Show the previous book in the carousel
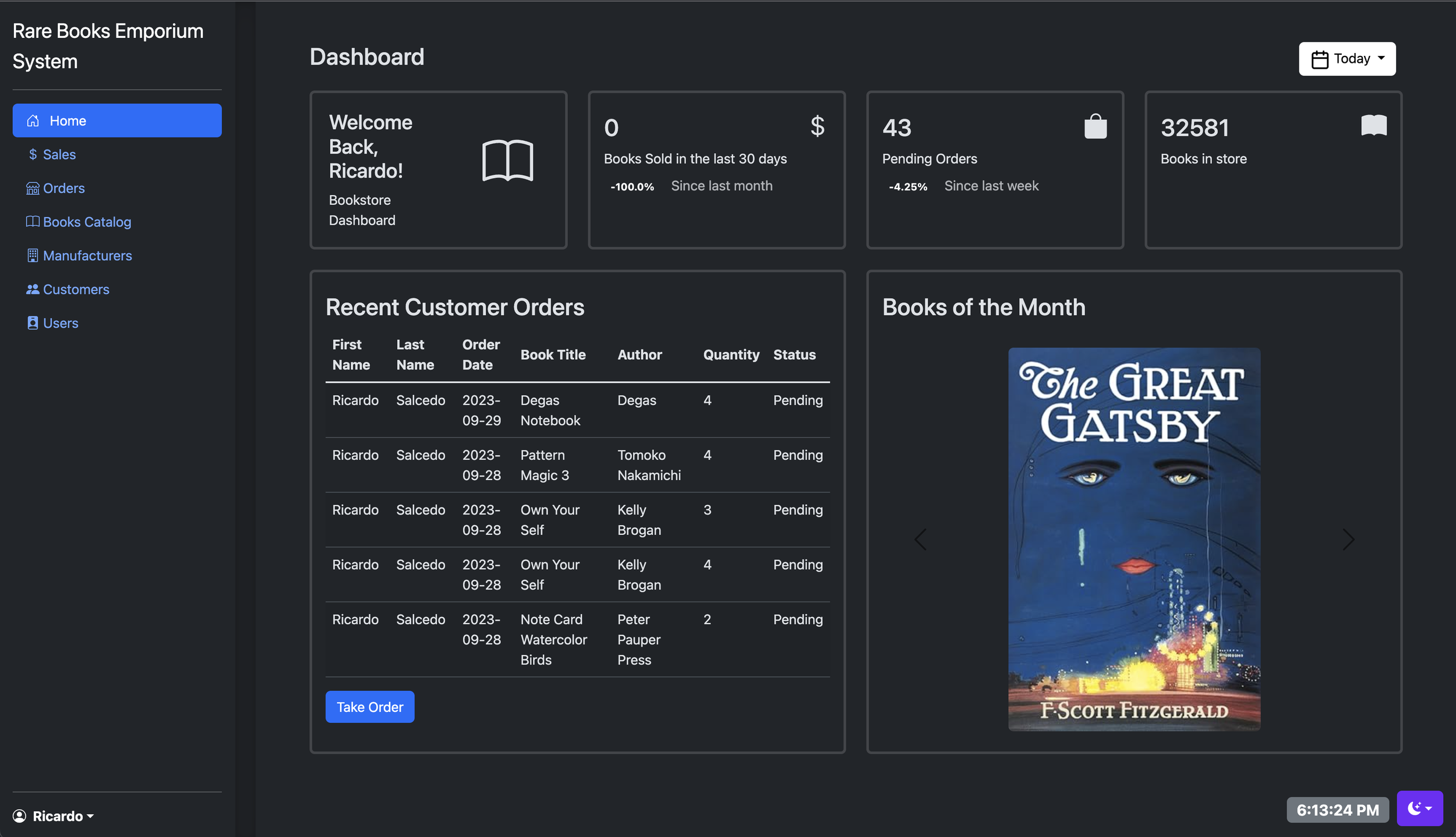This screenshot has height=837, width=1456. [920, 540]
